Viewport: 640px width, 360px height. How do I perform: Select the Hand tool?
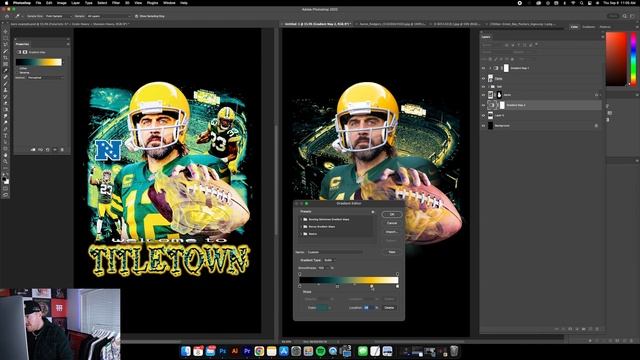click(5, 155)
